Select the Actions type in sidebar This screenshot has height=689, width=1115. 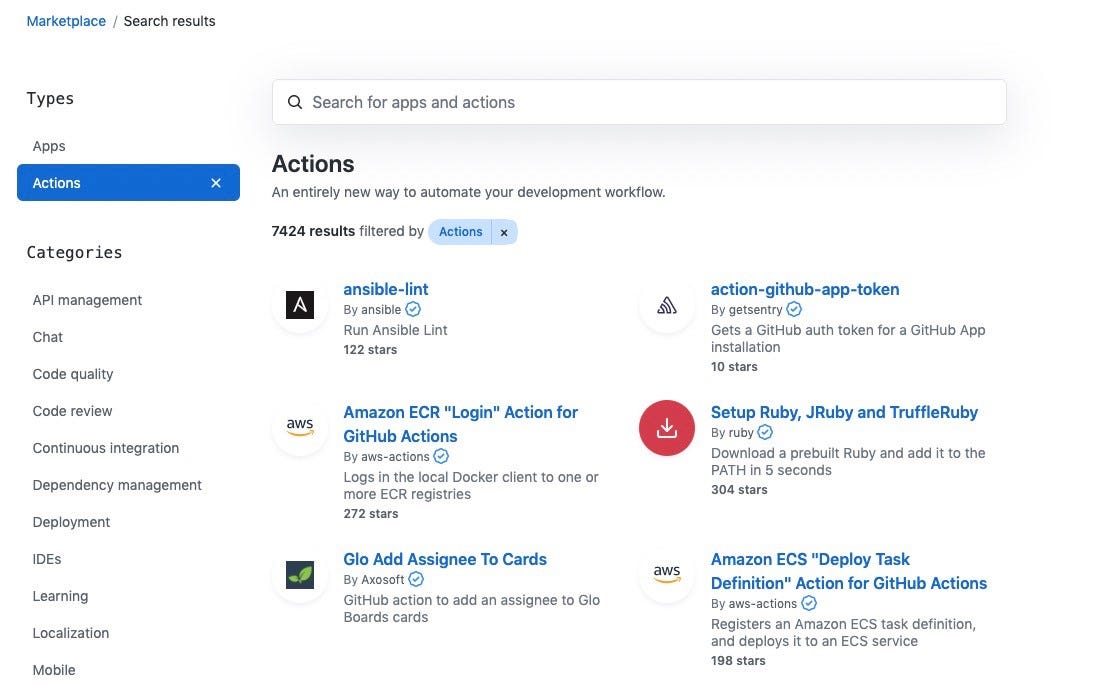coord(128,183)
